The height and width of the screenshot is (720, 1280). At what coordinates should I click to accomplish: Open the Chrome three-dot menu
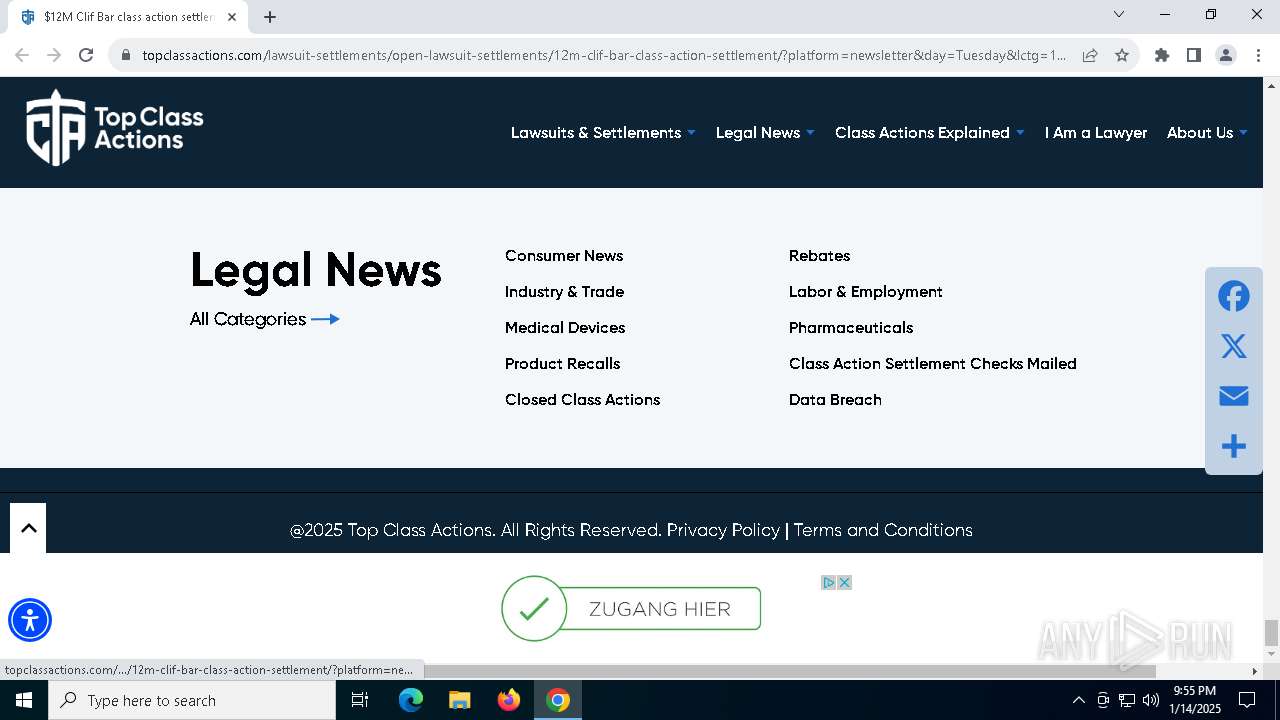[x=1258, y=55]
